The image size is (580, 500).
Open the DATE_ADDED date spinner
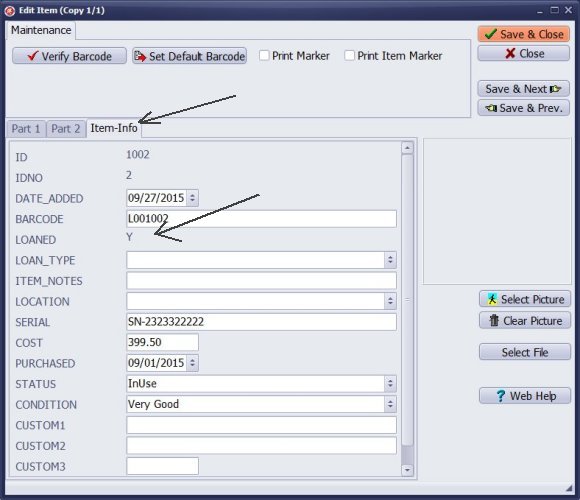point(192,198)
